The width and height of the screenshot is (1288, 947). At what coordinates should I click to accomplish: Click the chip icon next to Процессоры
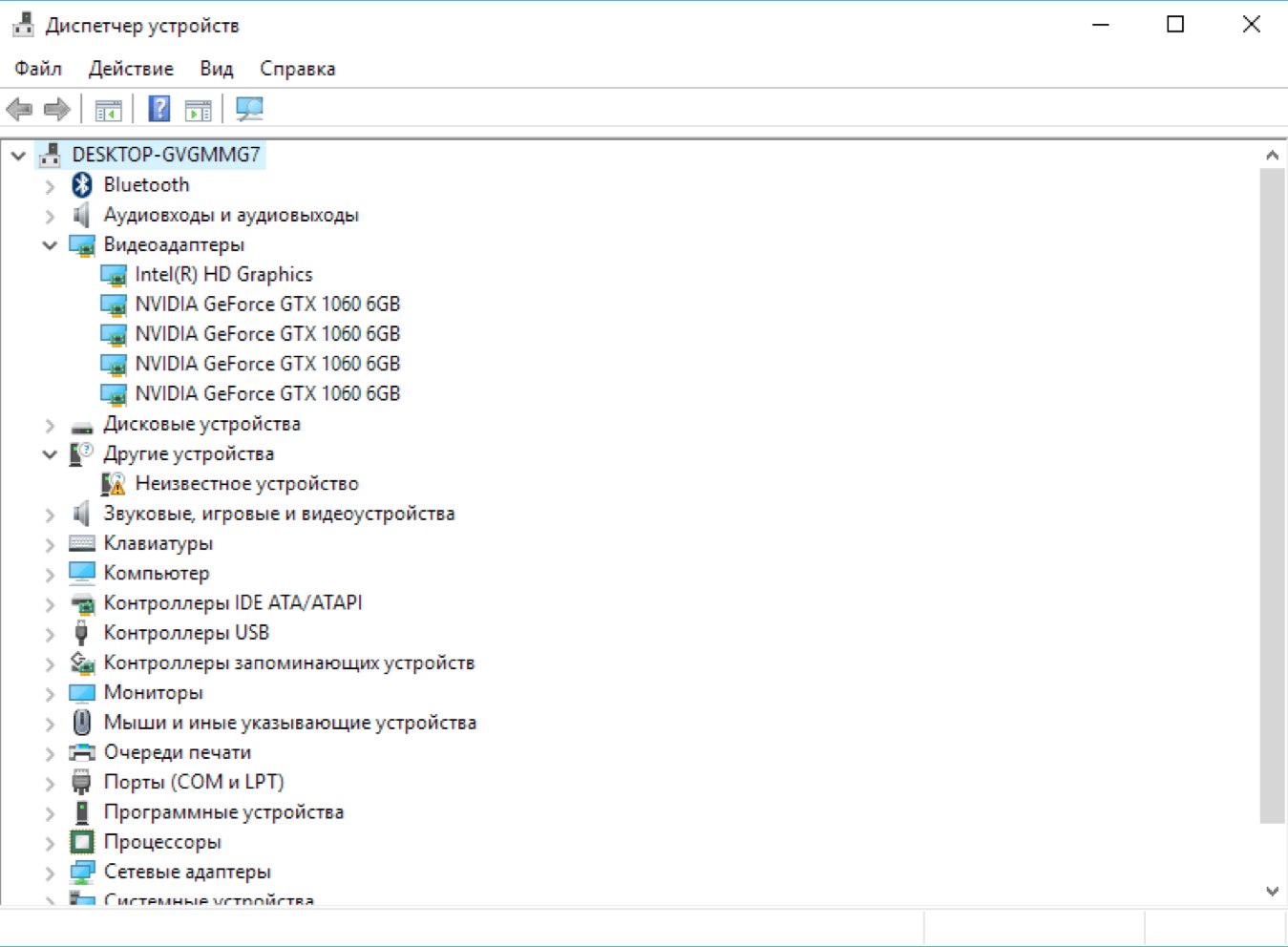(82, 842)
